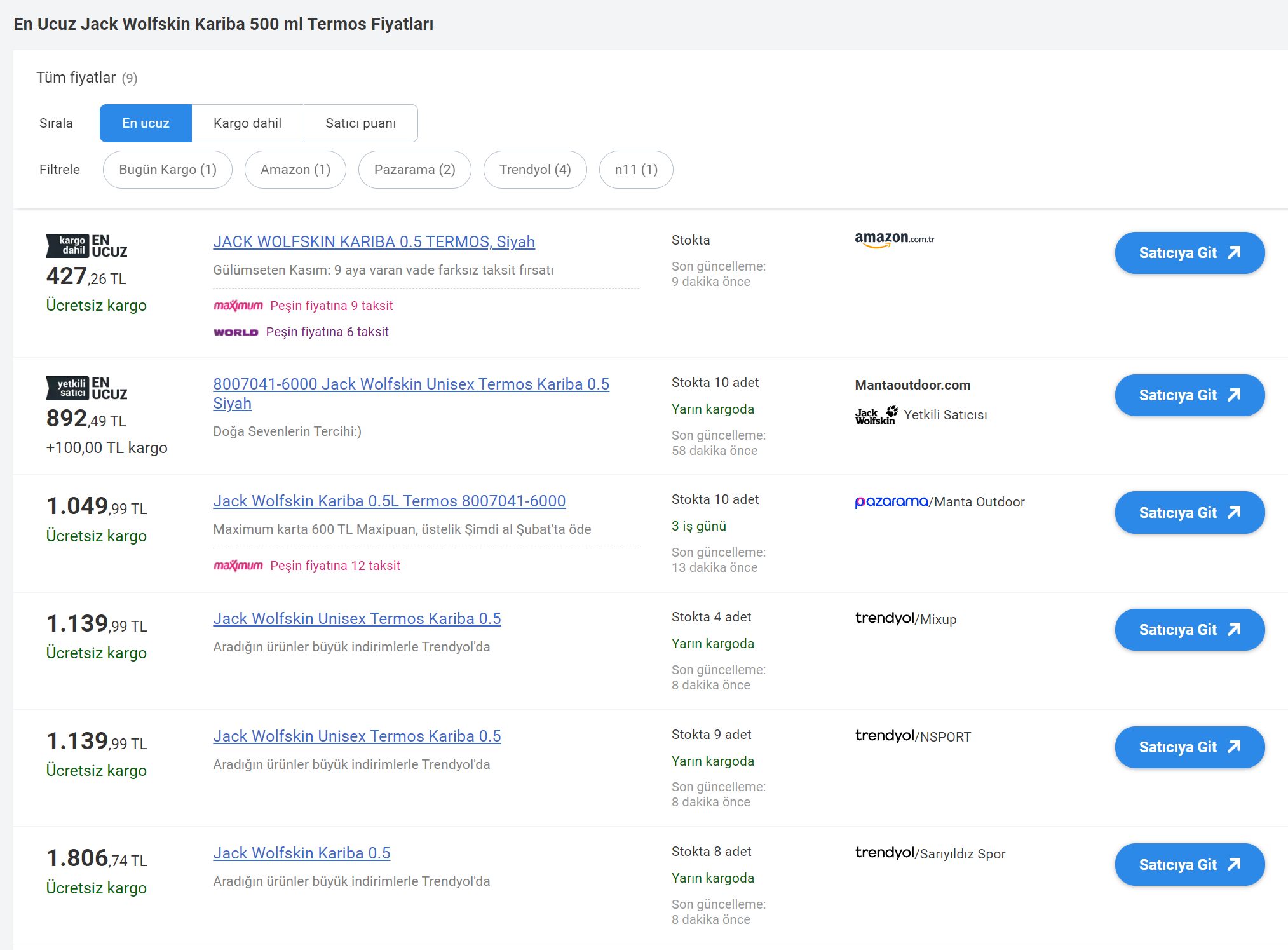Filter offers by Trendyol (4)
1288x950 pixels.
[x=535, y=170]
